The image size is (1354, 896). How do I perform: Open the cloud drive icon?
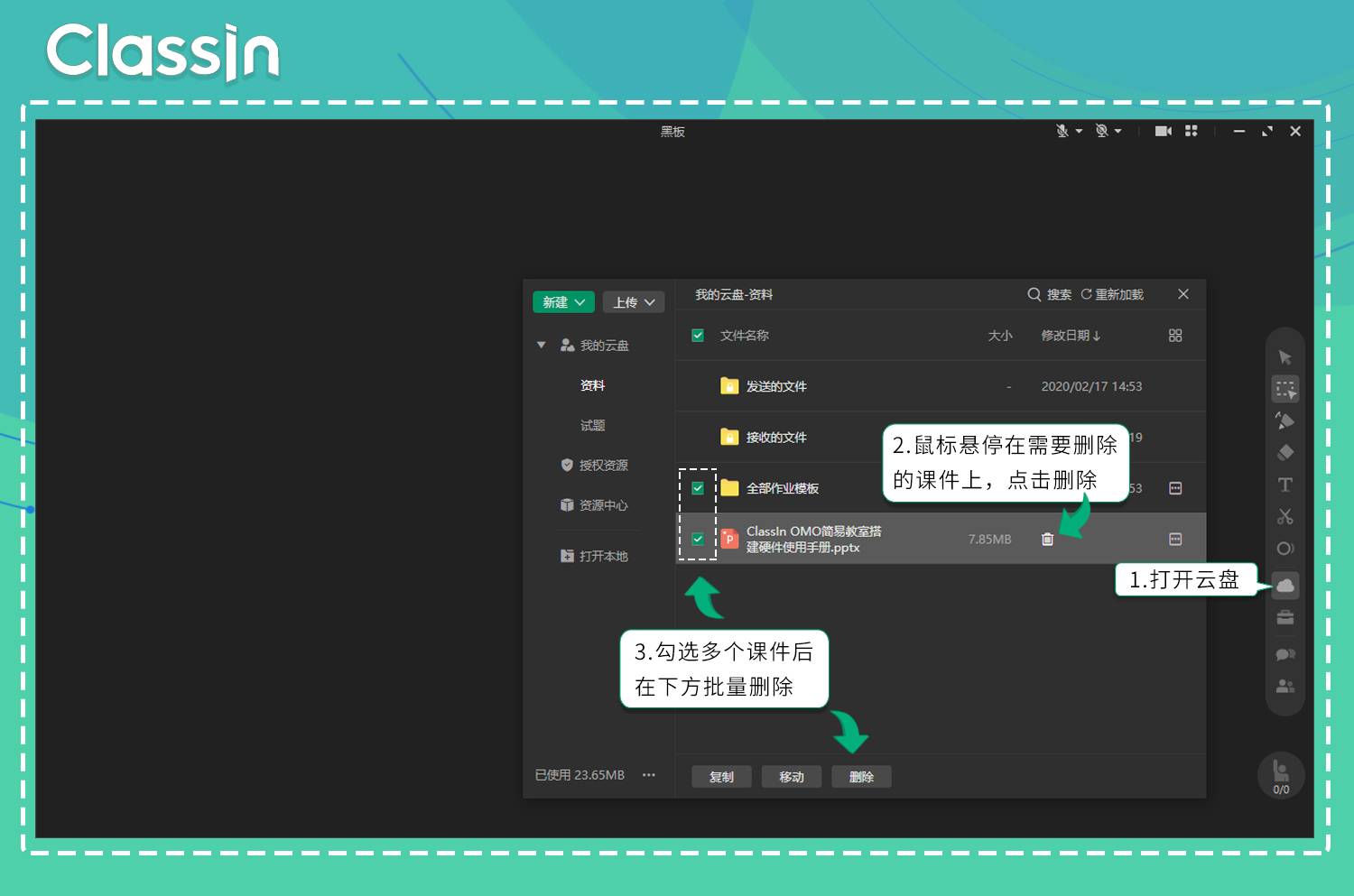[x=1285, y=586]
